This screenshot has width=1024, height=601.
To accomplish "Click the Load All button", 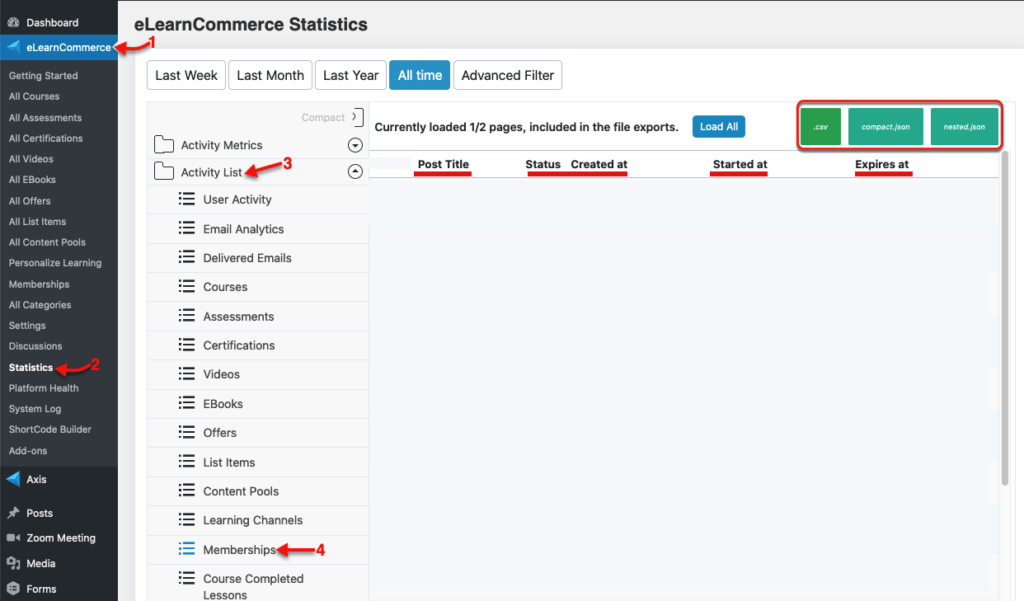I will pyautogui.click(x=718, y=127).
